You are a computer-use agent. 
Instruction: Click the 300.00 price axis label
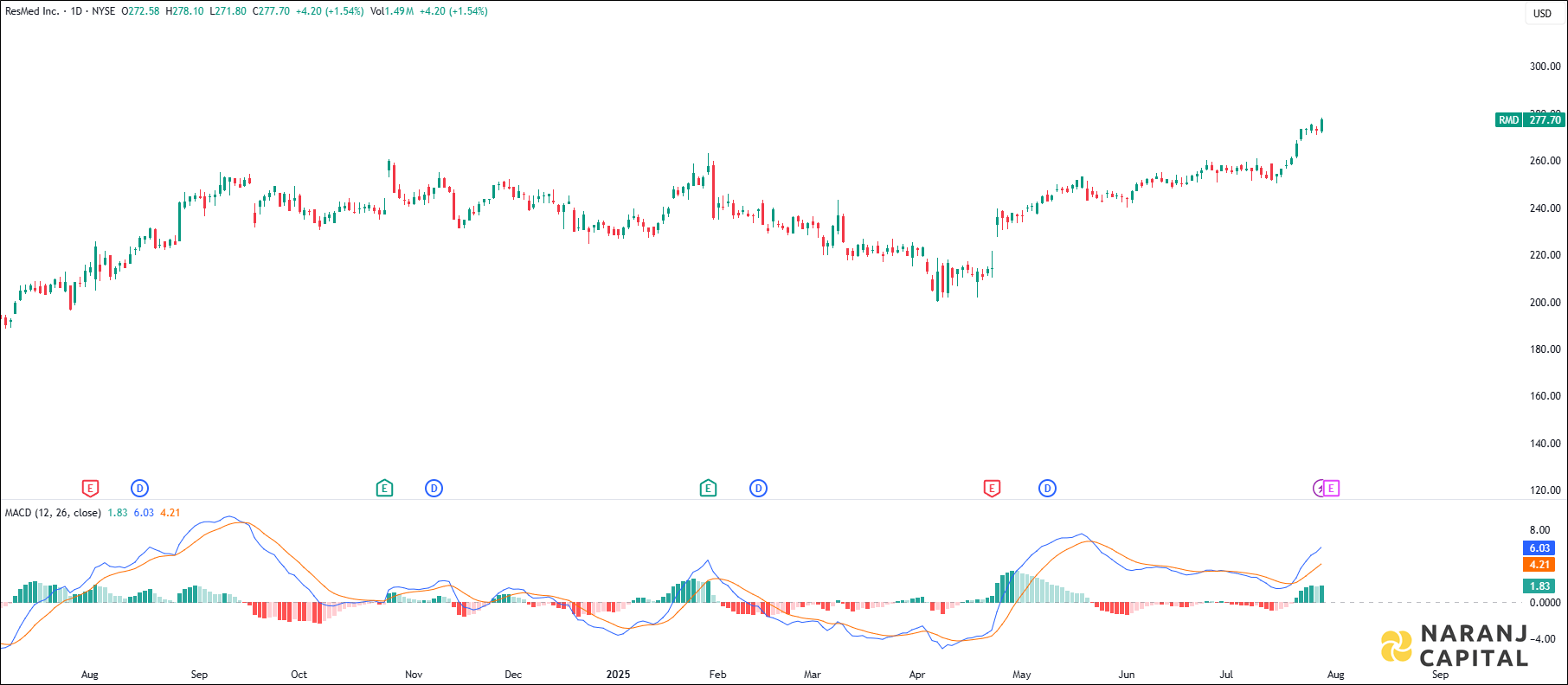coord(1545,67)
